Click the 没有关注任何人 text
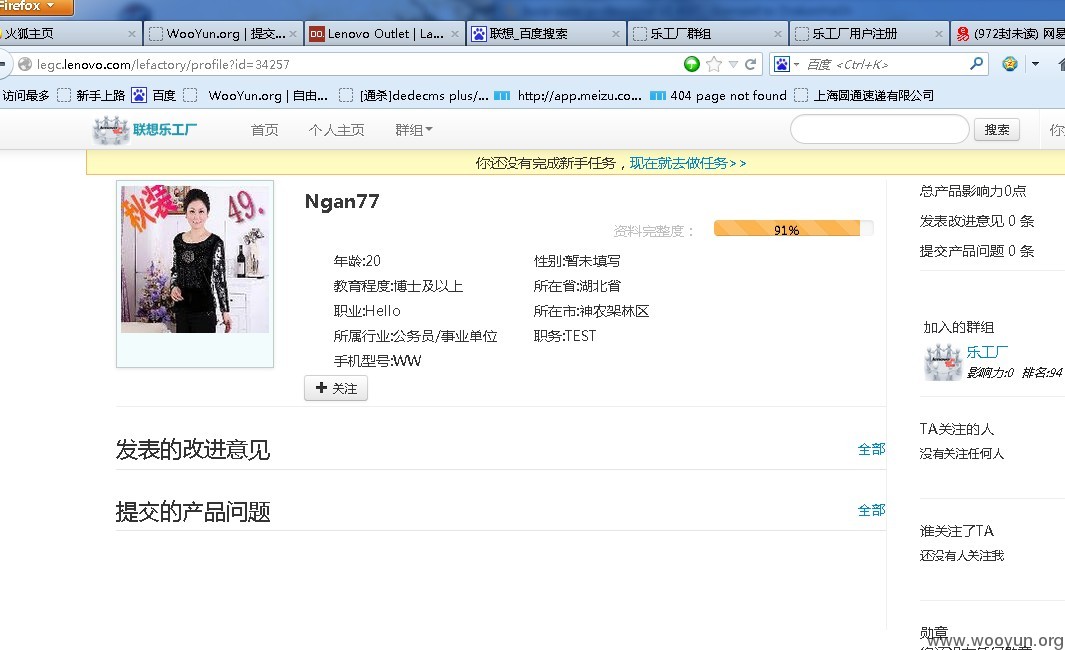Screen dimensions: 1065x650 point(962,454)
